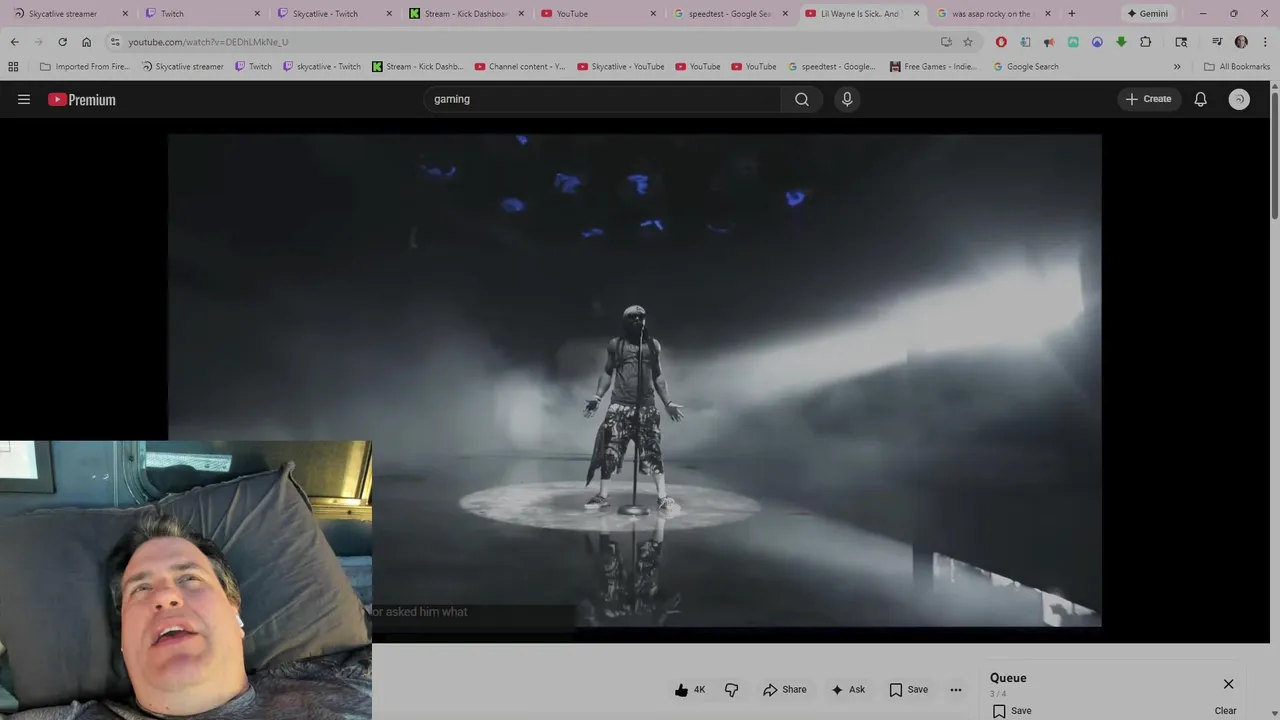This screenshot has width=1280, height=720.
Task: Focus the YouTube search box containing gaming
Action: pyautogui.click(x=603, y=99)
